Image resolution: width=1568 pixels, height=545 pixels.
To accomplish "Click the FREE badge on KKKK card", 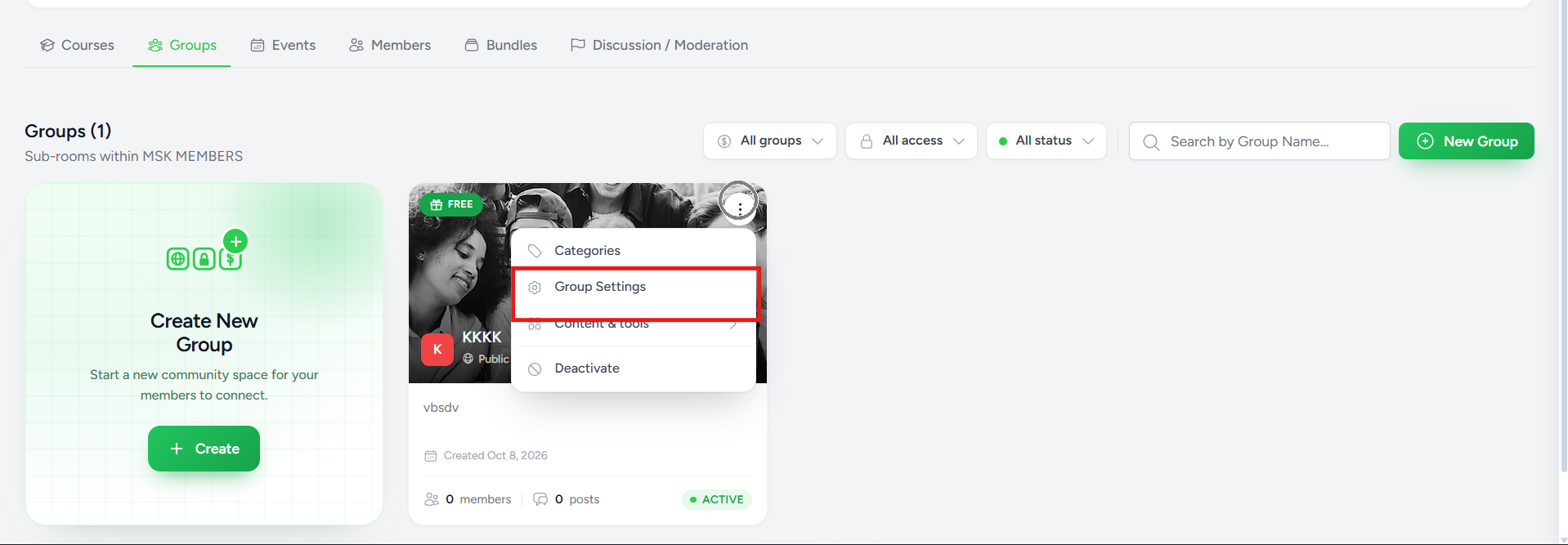I will (x=451, y=204).
